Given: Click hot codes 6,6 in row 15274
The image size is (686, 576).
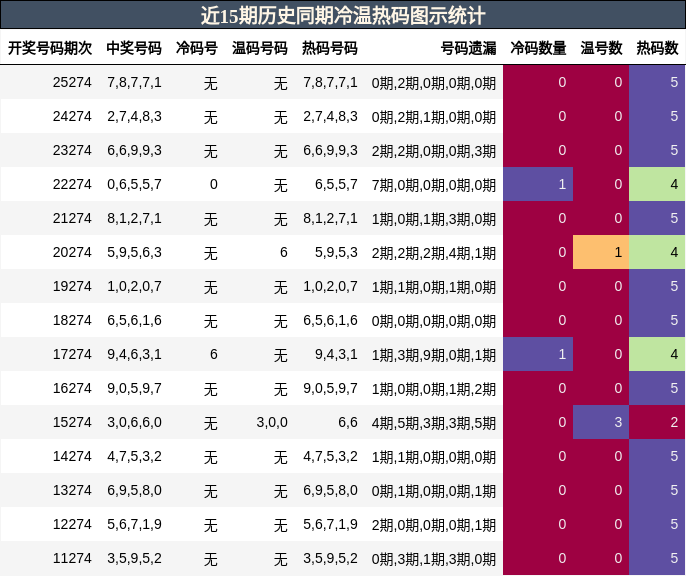Looking at the screenshot, I should [348, 422].
